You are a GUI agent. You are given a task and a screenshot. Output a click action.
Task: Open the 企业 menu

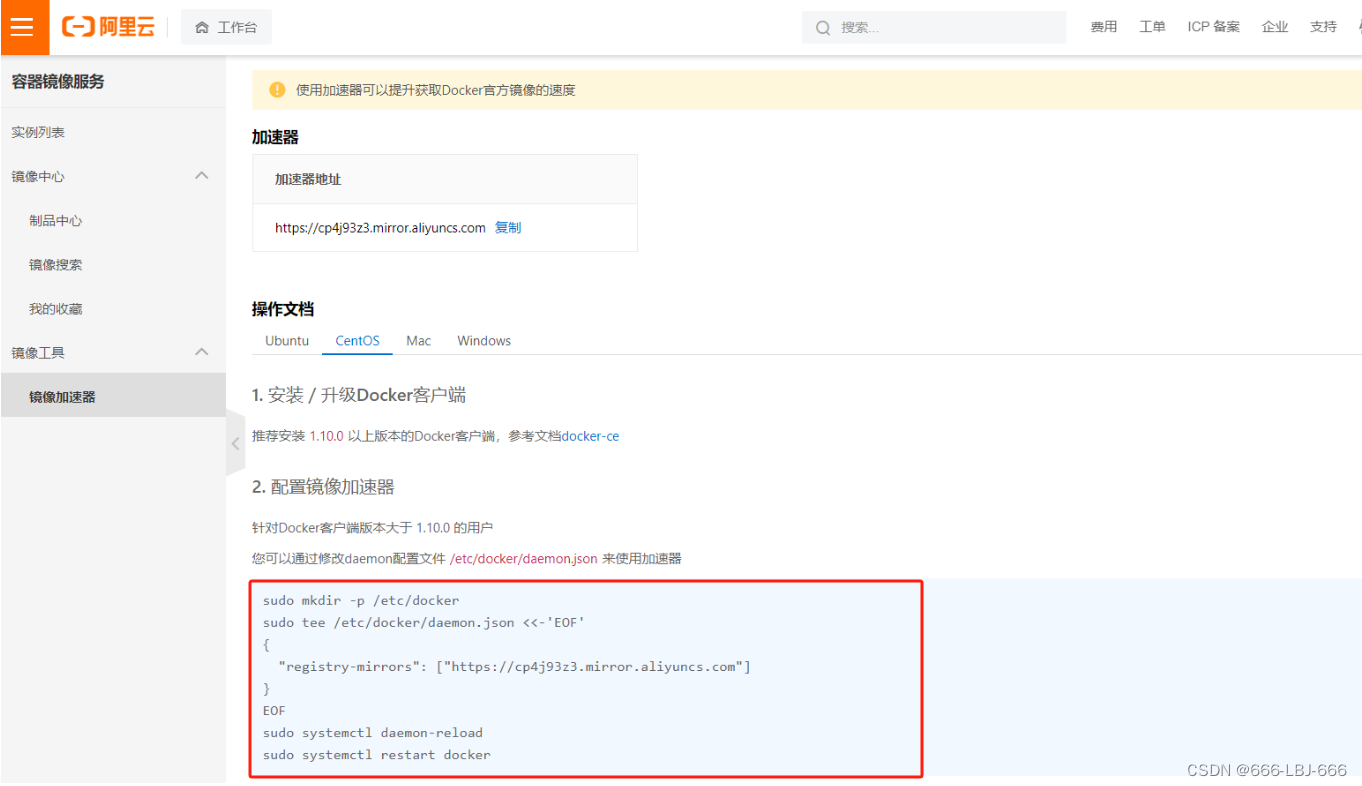tap(1275, 27)
